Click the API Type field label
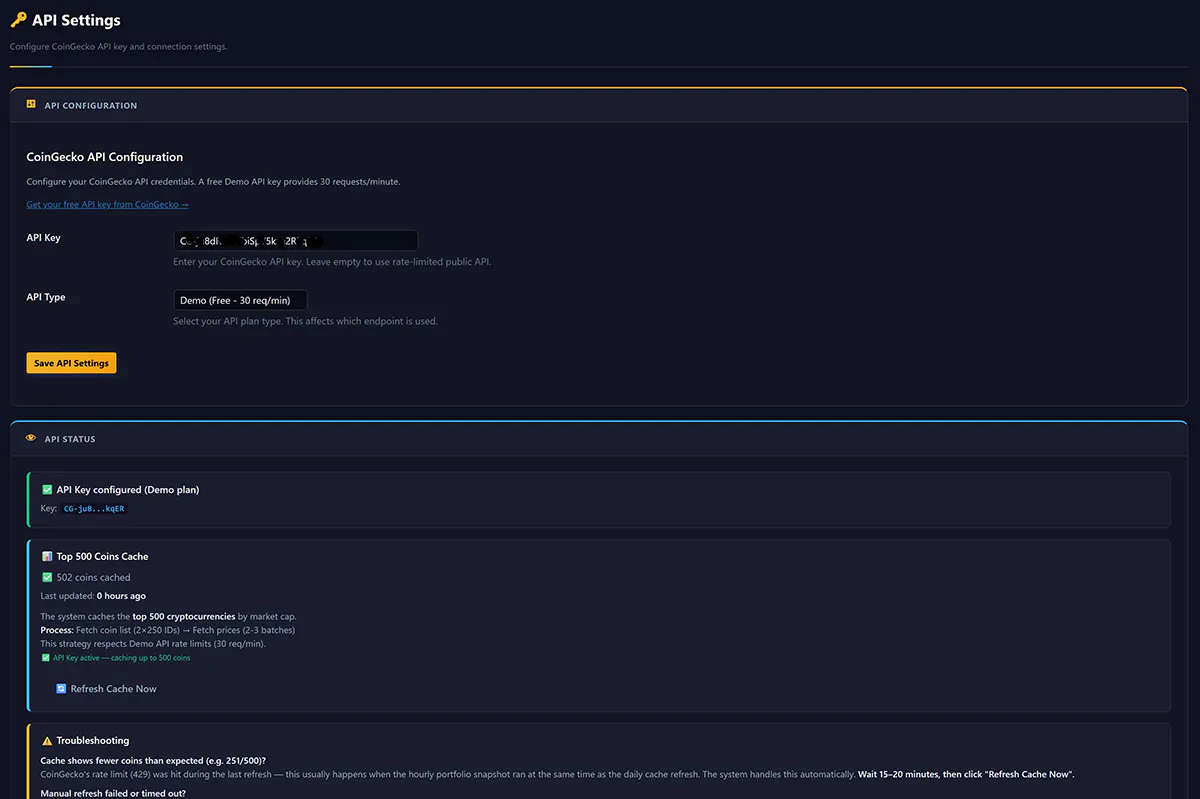Screen dimensions: 1200x799 pos(46,297)
